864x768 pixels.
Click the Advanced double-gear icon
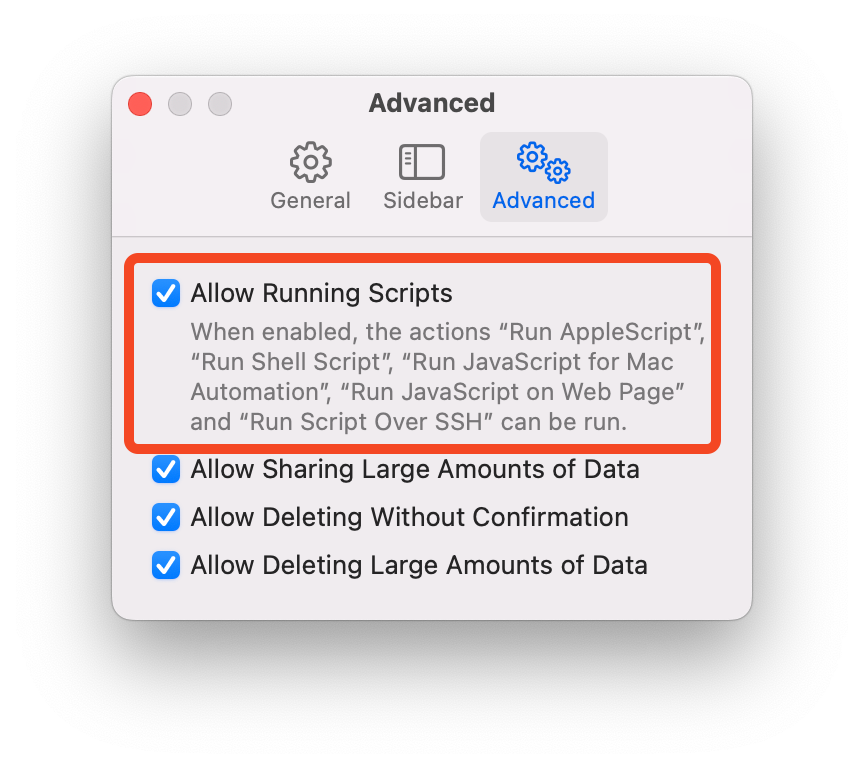tap(544, 163)
